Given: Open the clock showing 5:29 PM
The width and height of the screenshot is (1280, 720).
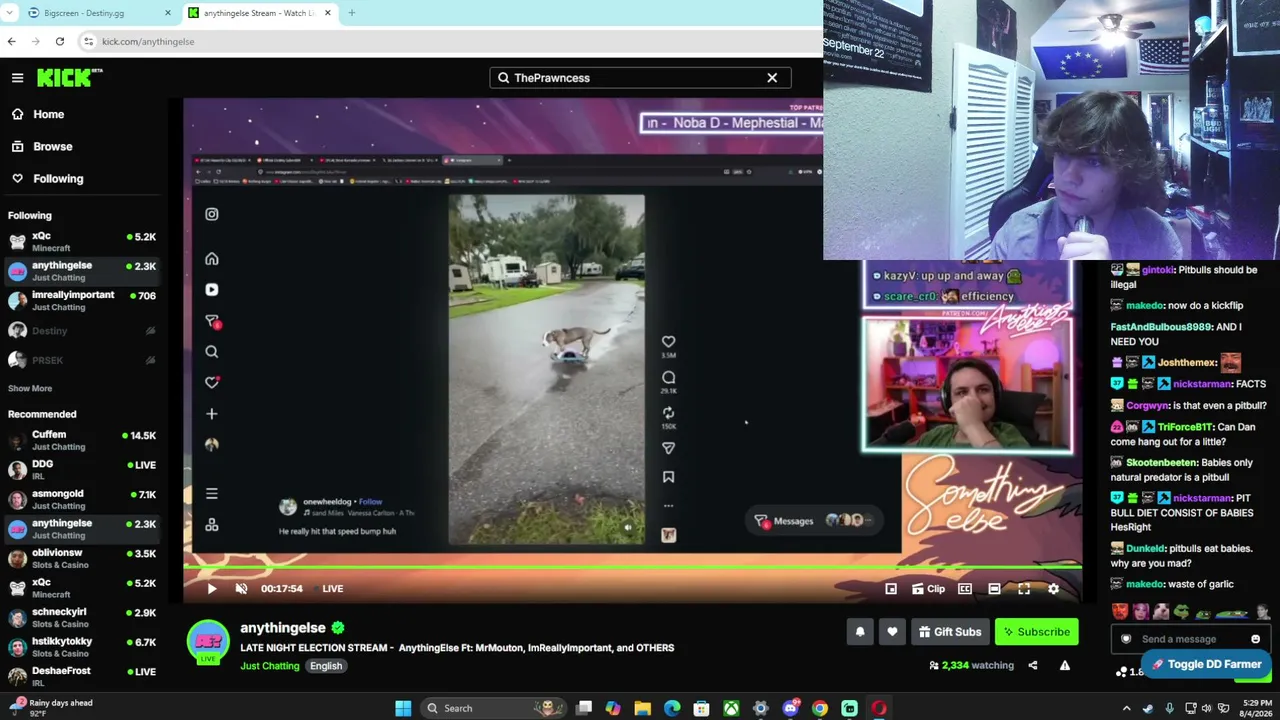Looking at the screenshot, I should point(1256,708).
